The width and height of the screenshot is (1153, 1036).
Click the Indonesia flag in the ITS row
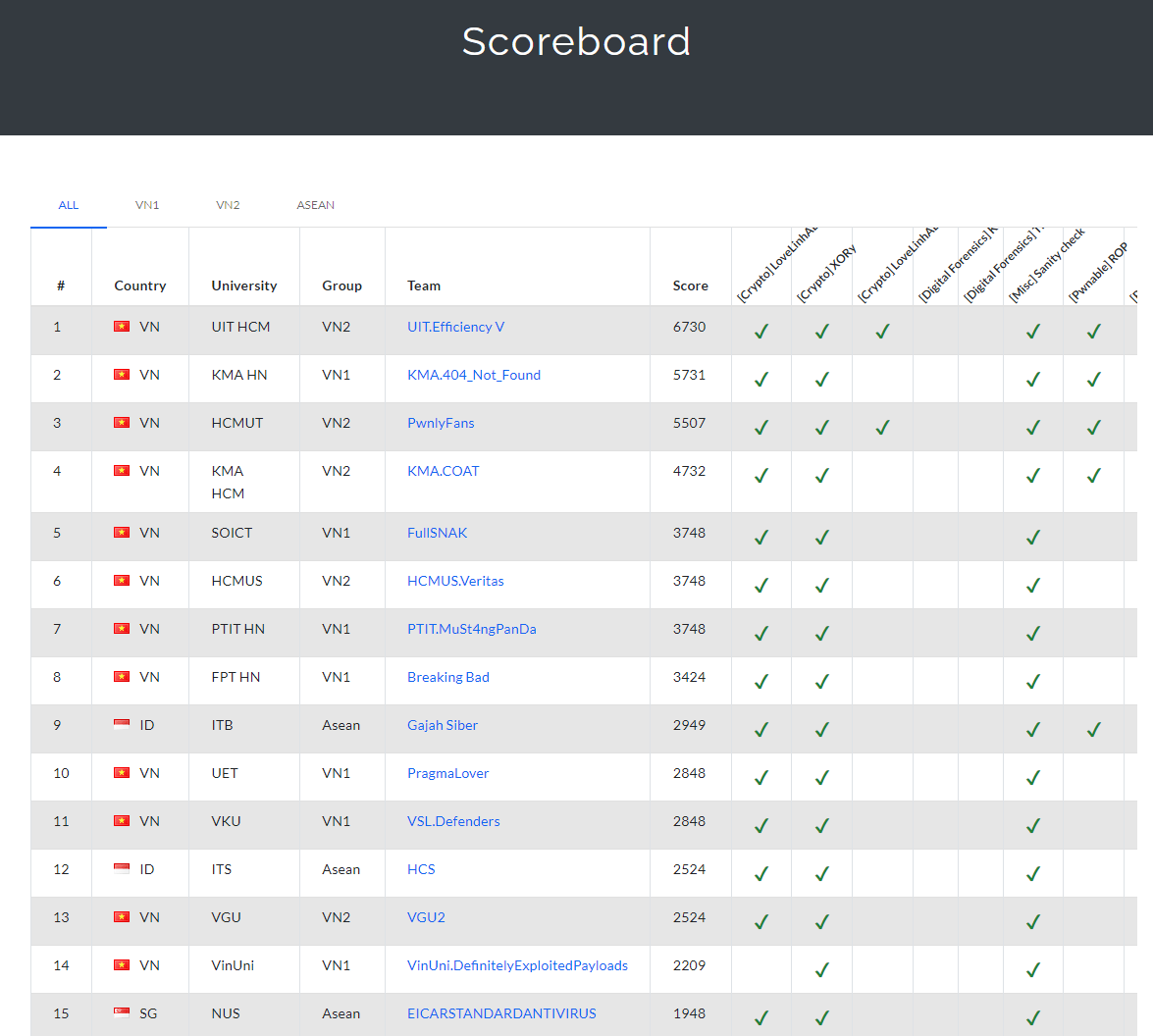tap(122, 869)
